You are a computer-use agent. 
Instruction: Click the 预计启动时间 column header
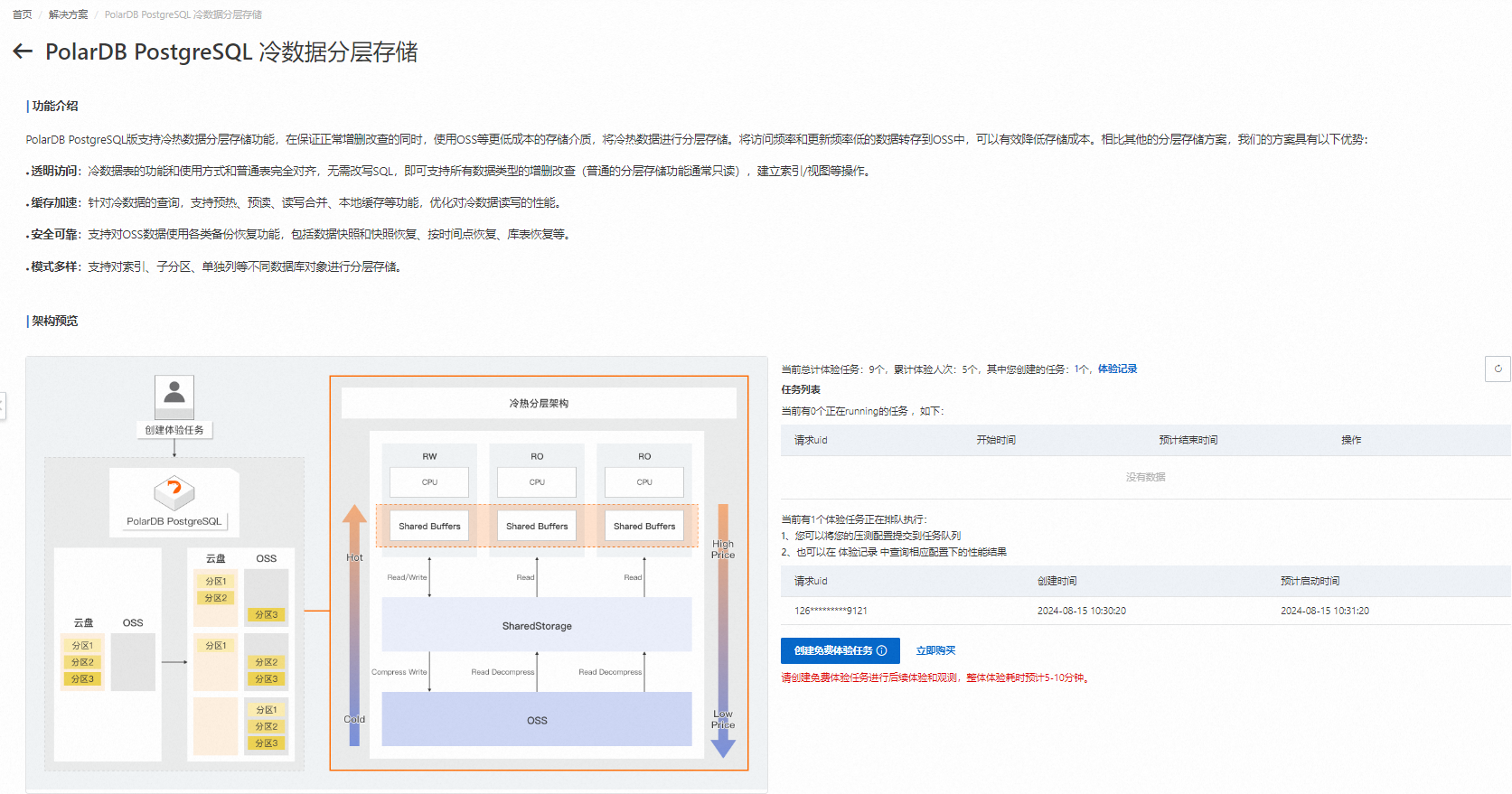click(1310, 581)
